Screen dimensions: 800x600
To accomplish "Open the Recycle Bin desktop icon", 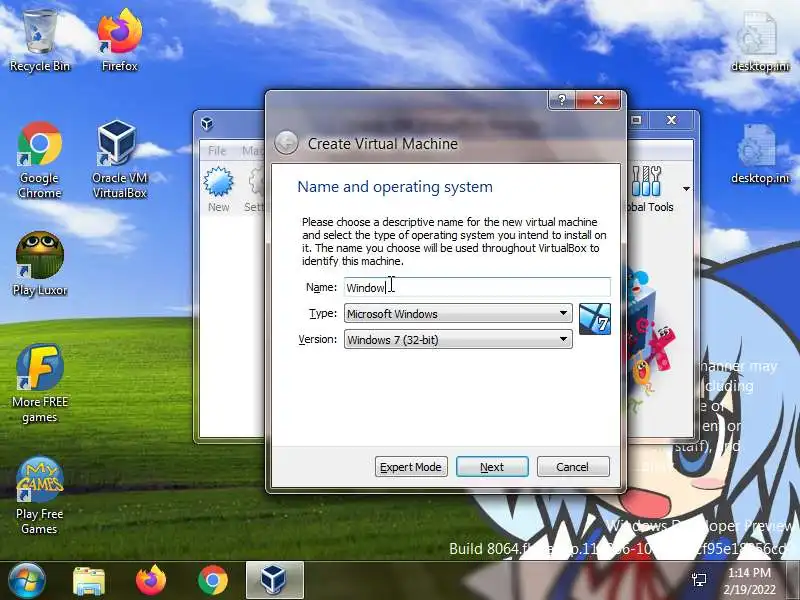I will click(x=39, y=40).
